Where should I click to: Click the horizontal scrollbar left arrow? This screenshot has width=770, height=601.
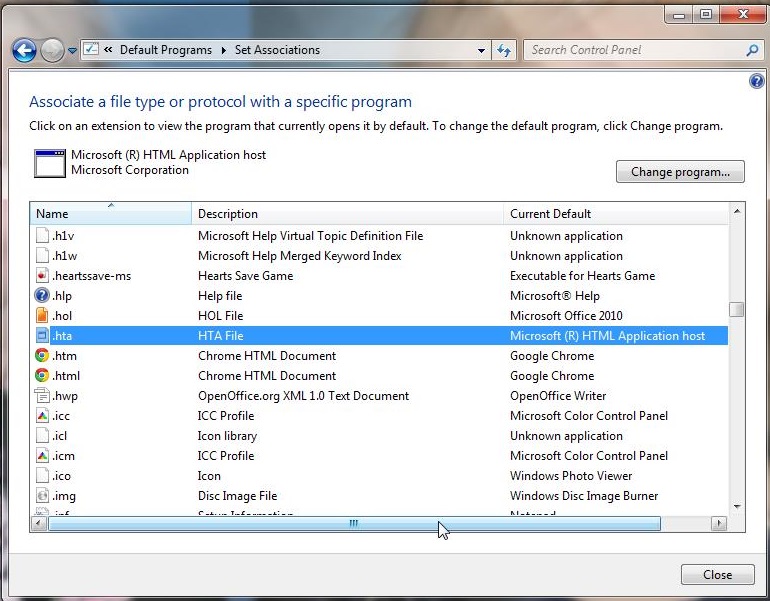click(38, 523)
